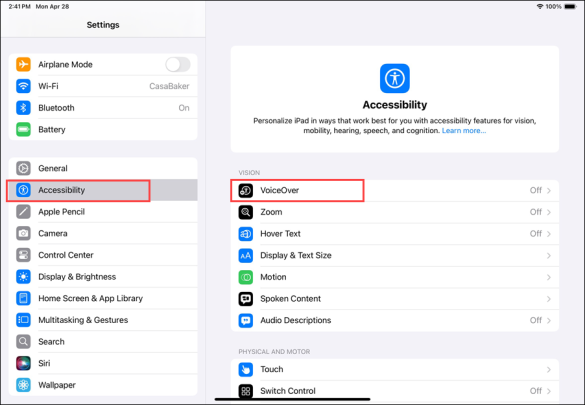Image resolution: width=585 pixels, height=405 pixels.
Task: Open Wi-Fi CasaBaker network settings
Action: click(x=103, y=86)
